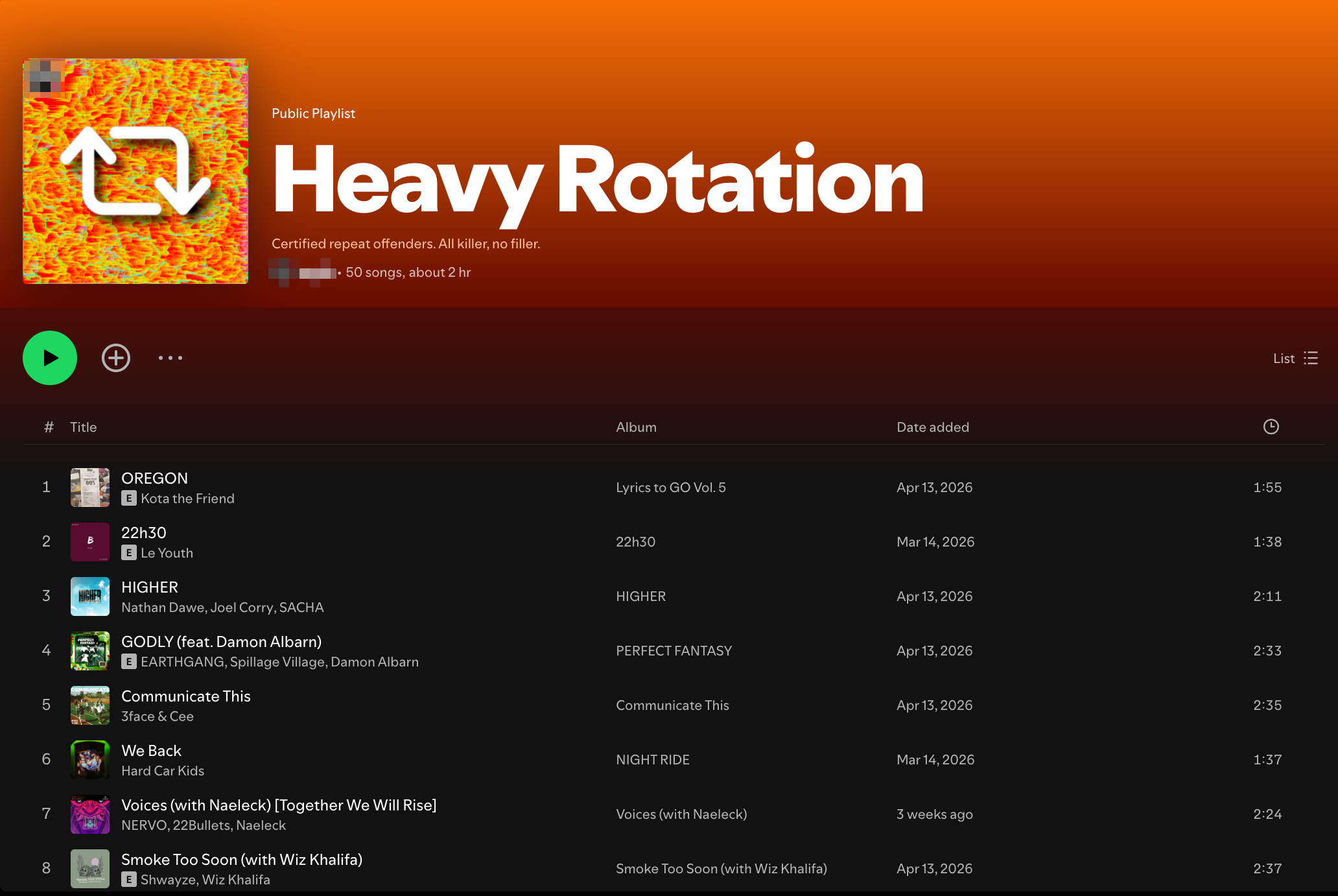
Task: Open artist SACHA
Action: click(x=301, y=607)
